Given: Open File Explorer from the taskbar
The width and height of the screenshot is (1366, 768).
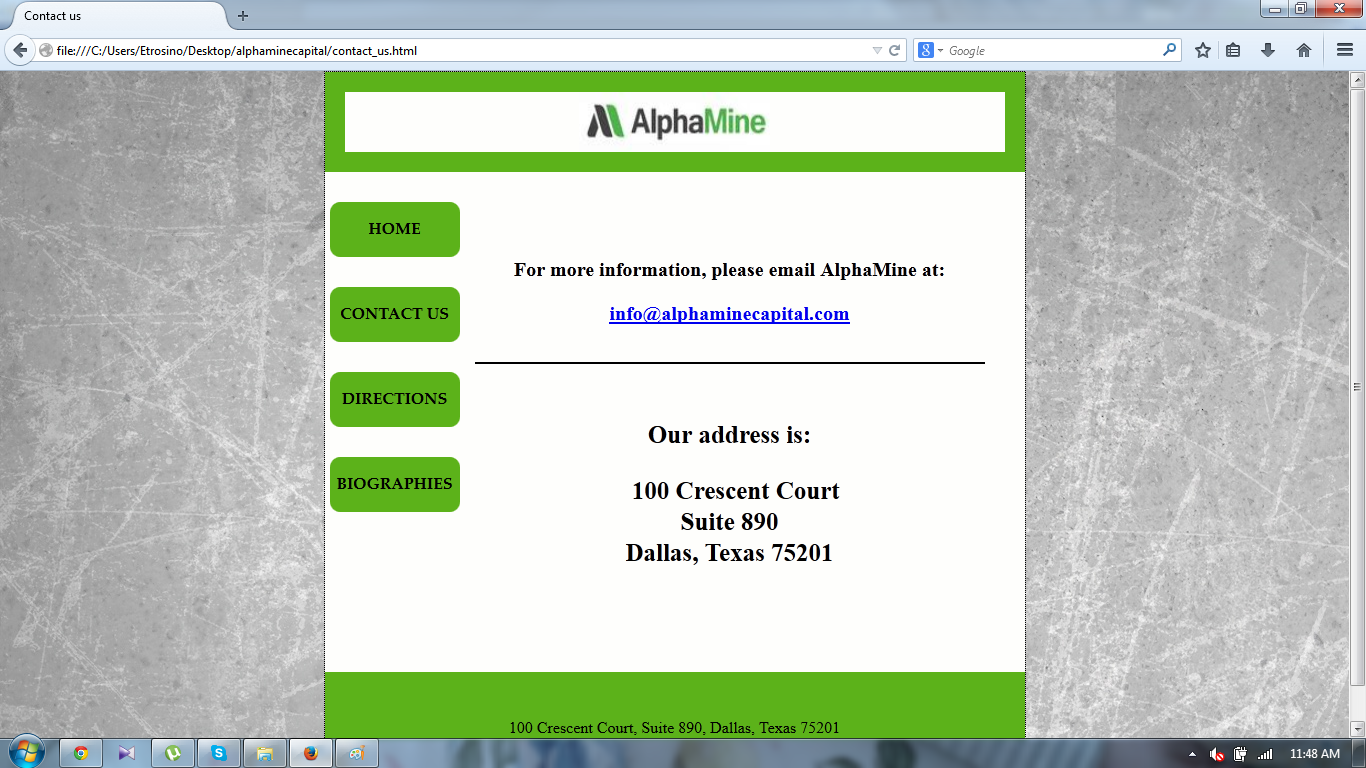Looking at the screenshot, I should 265,753.
